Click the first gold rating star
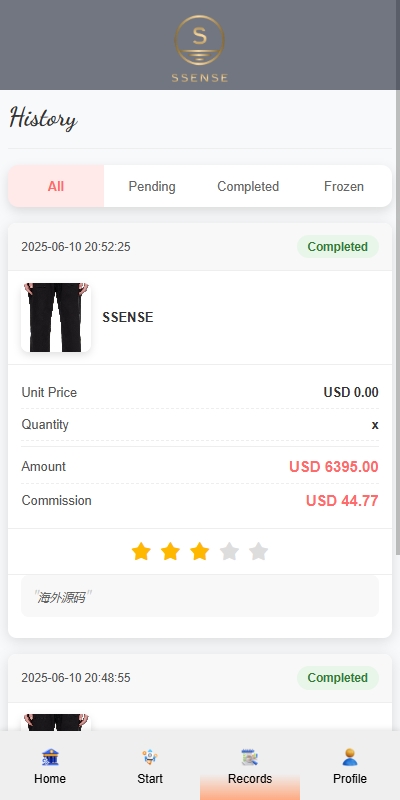Image resolution: width=400 pixels, height=800 pixels. [141, 552]
